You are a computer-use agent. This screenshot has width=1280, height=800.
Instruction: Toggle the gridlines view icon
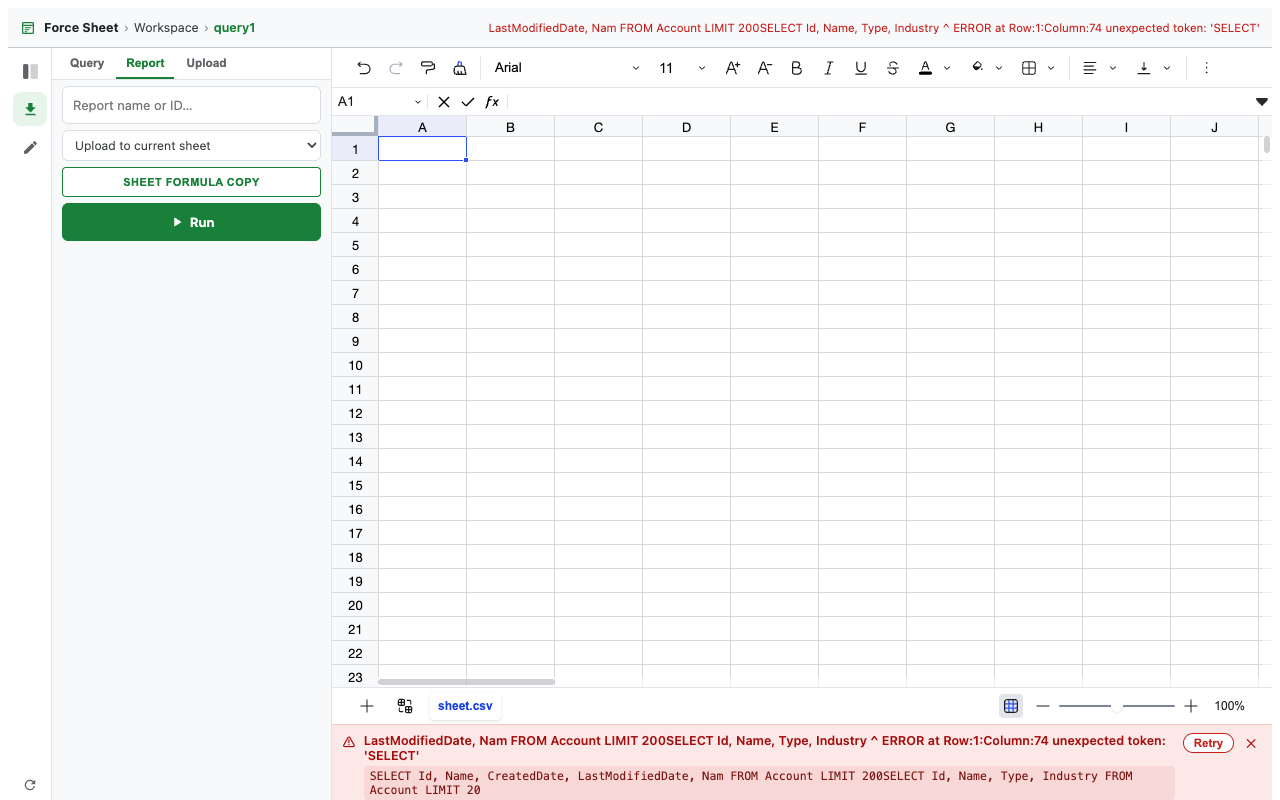point(1011,706)
